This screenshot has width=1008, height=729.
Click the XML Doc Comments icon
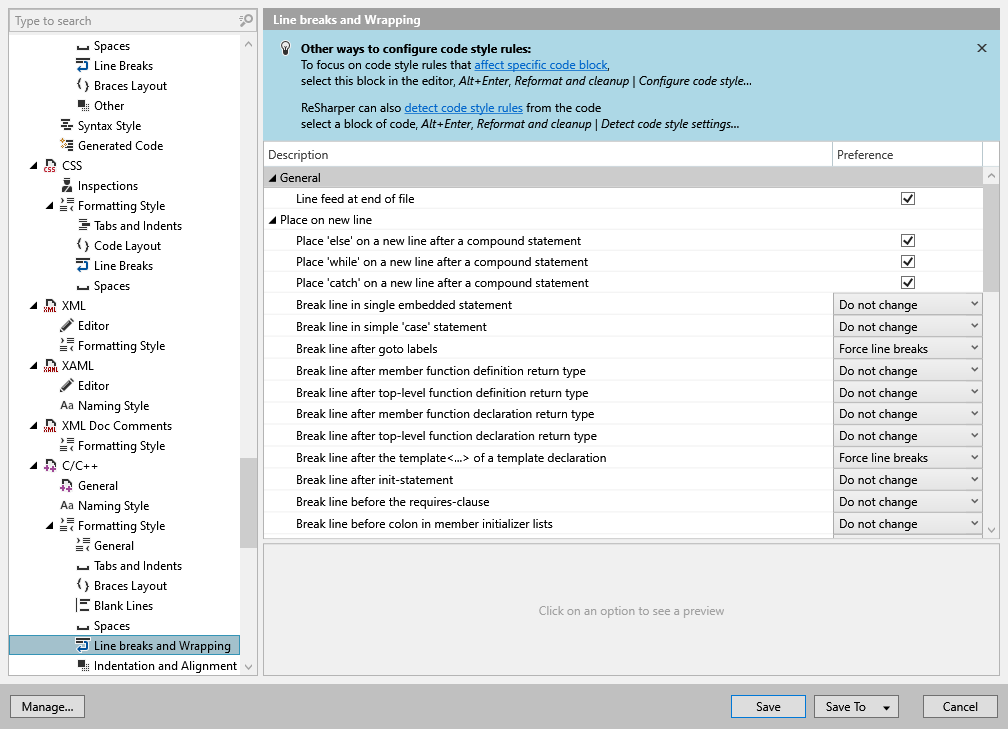click(x=52, y=425)
